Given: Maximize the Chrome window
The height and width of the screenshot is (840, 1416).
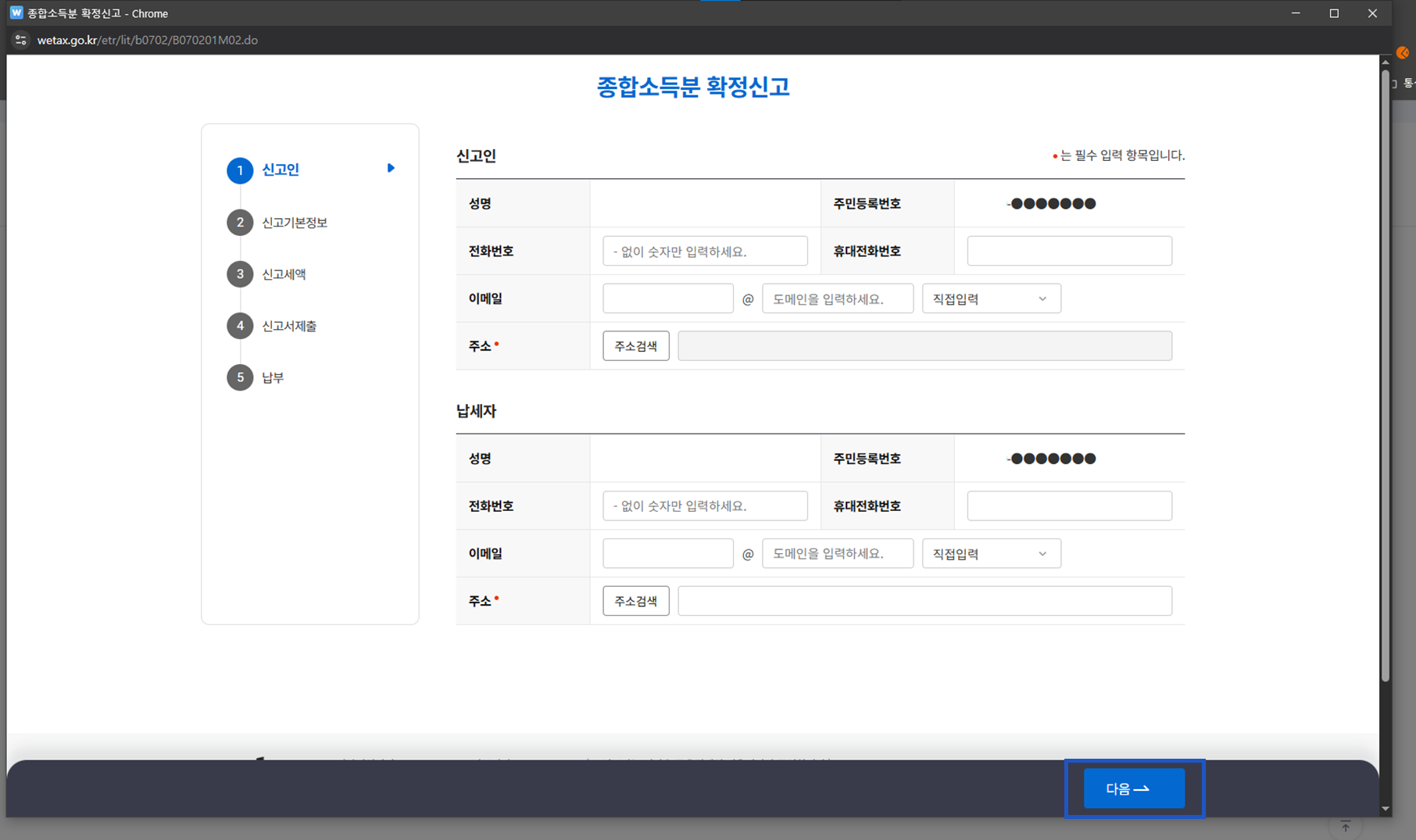Looking at the screenshot, I should pos(1334,13).
